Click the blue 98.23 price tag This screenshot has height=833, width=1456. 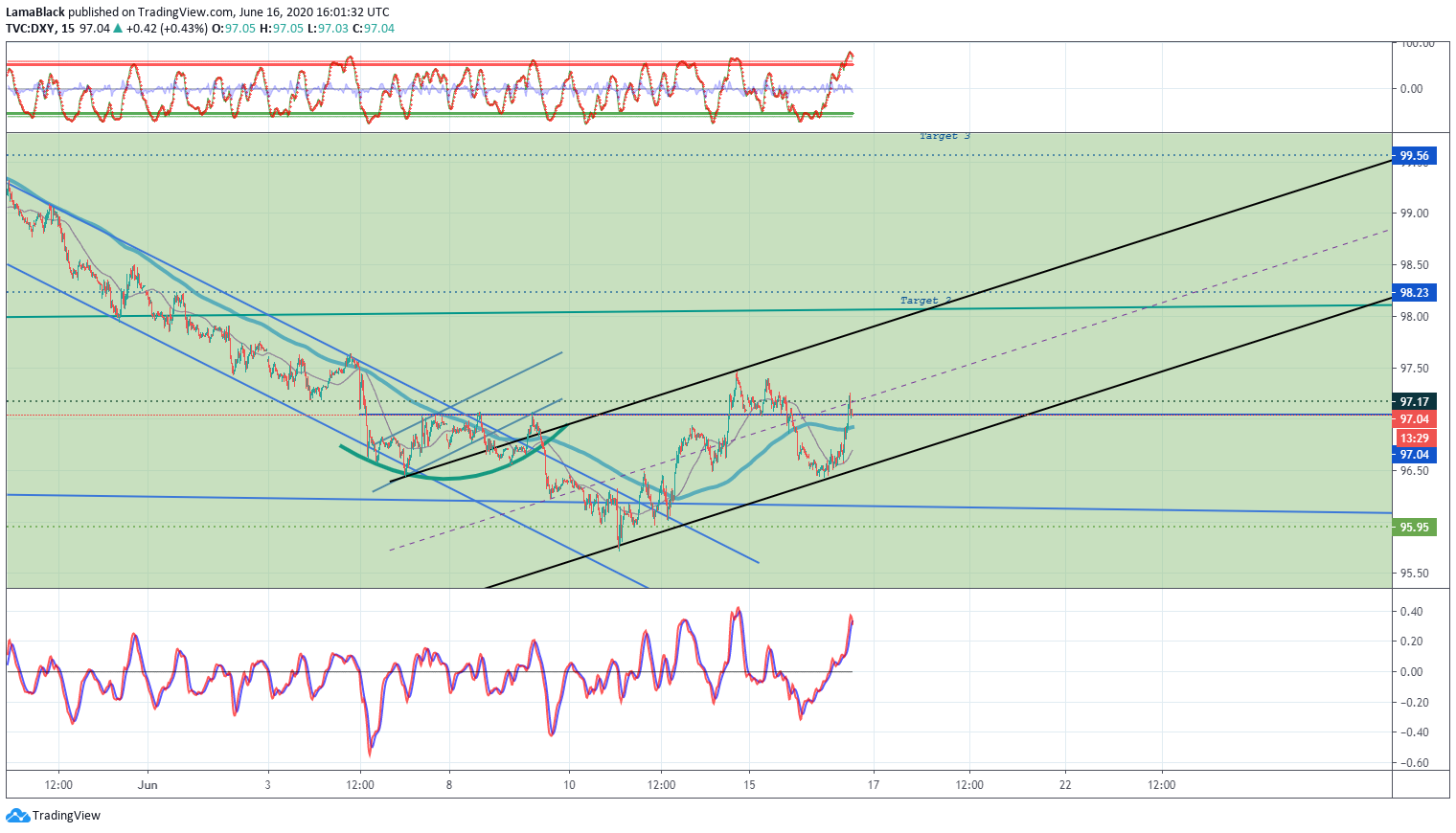1414,293
